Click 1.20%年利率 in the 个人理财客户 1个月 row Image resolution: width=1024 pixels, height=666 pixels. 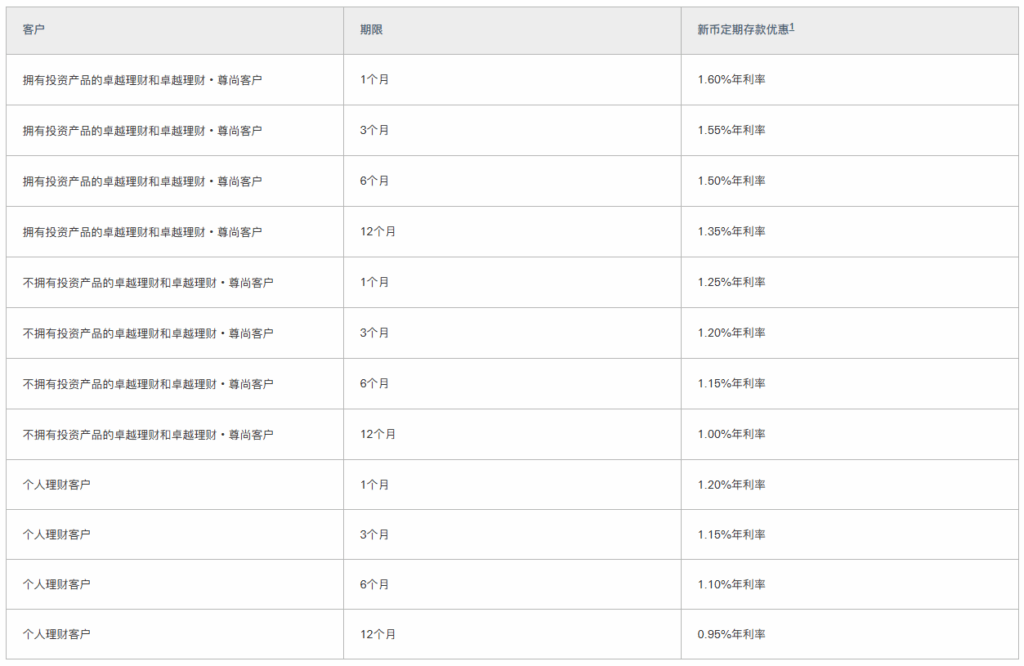coord(731,485)
